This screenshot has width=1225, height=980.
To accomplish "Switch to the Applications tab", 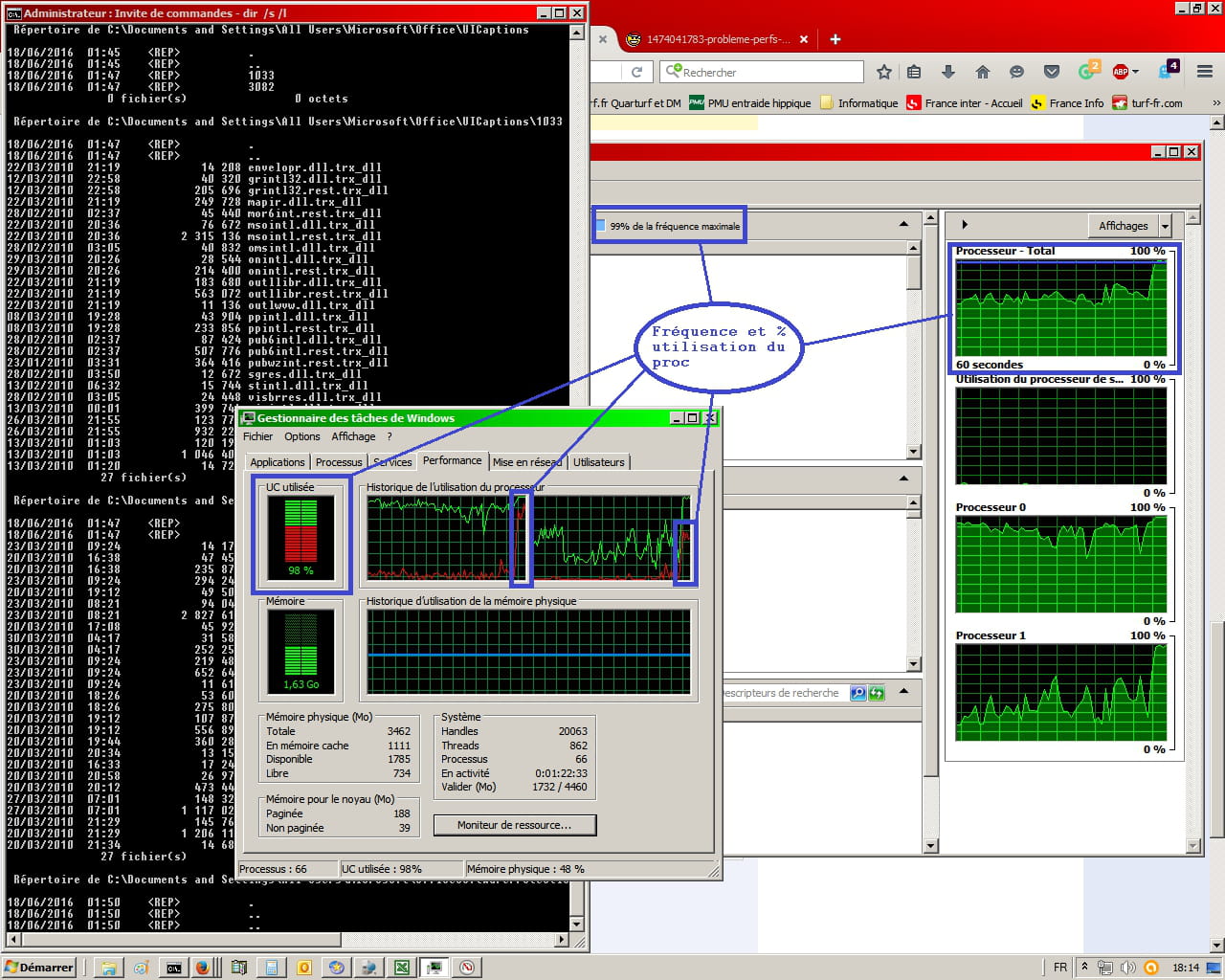I will pos(278,462).
